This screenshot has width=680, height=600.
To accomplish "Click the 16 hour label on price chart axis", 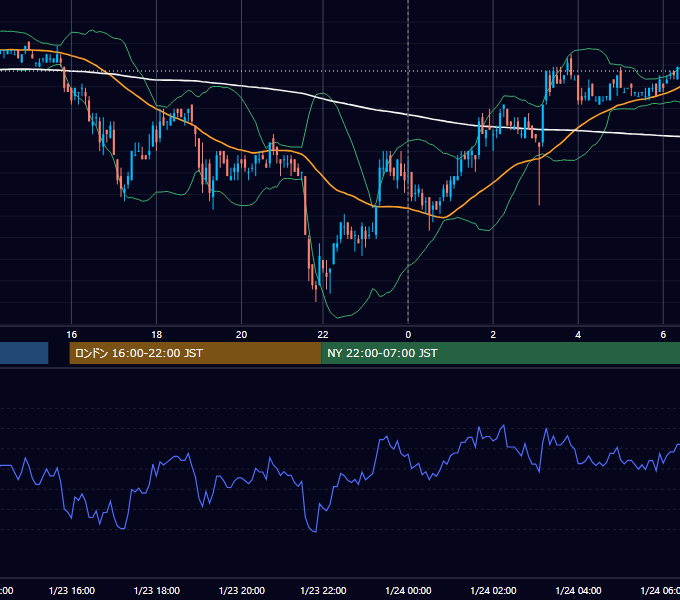I will pos(72,335).
